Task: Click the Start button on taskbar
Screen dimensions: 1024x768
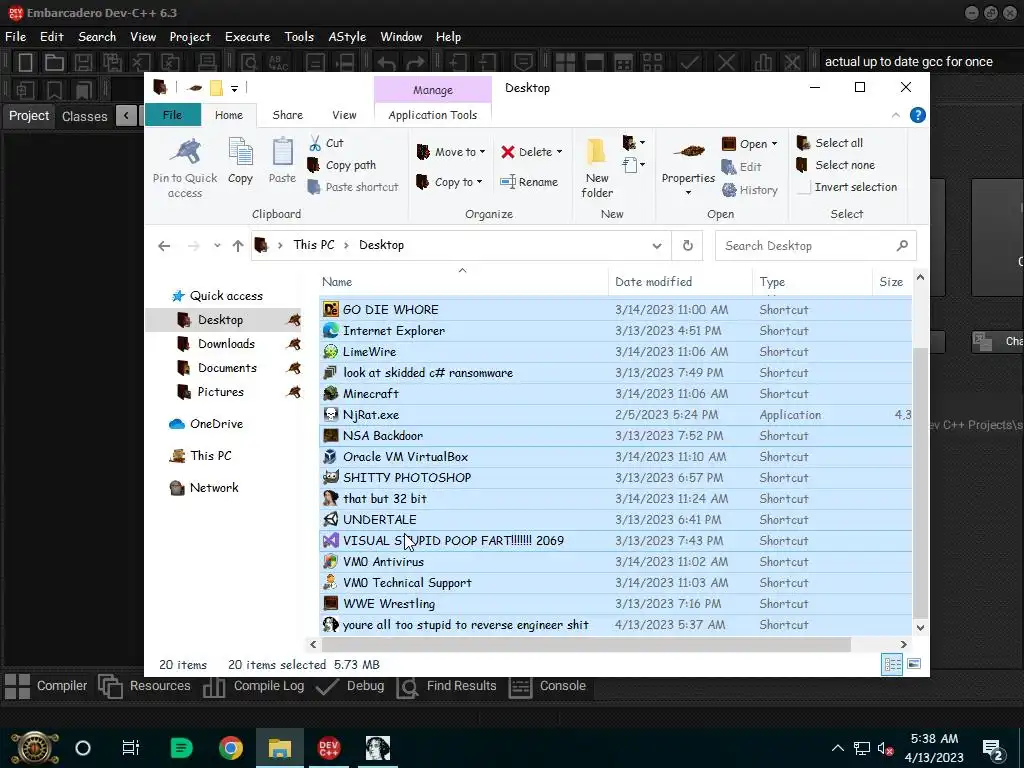Action: pyautogui.click(x=35, y=748)
